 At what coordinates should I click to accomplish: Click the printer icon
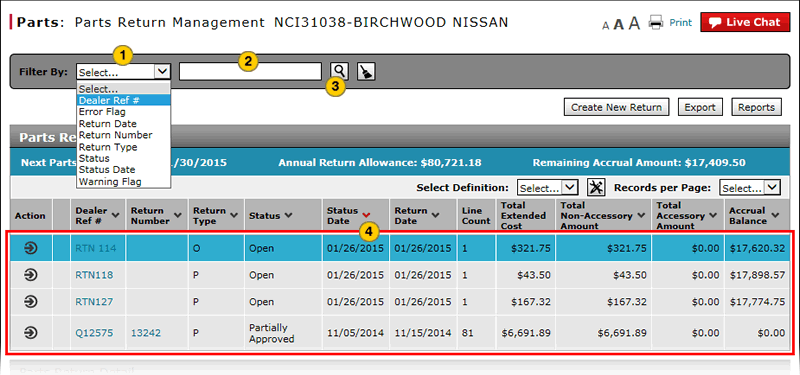coord(656,22)
